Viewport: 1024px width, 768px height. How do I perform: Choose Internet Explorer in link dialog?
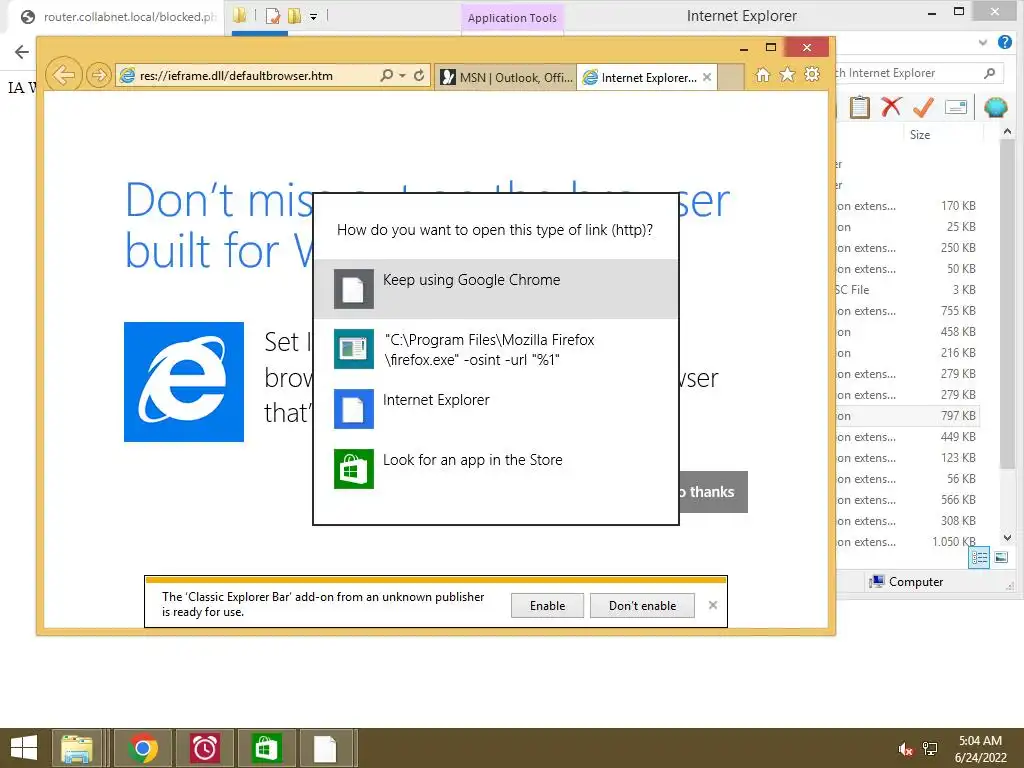click(x=496, y=409)
